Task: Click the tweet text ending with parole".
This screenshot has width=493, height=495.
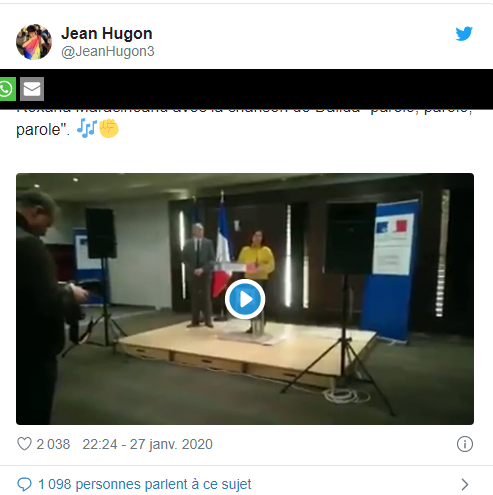Action: pyautogui.click(x=43, y=130)
